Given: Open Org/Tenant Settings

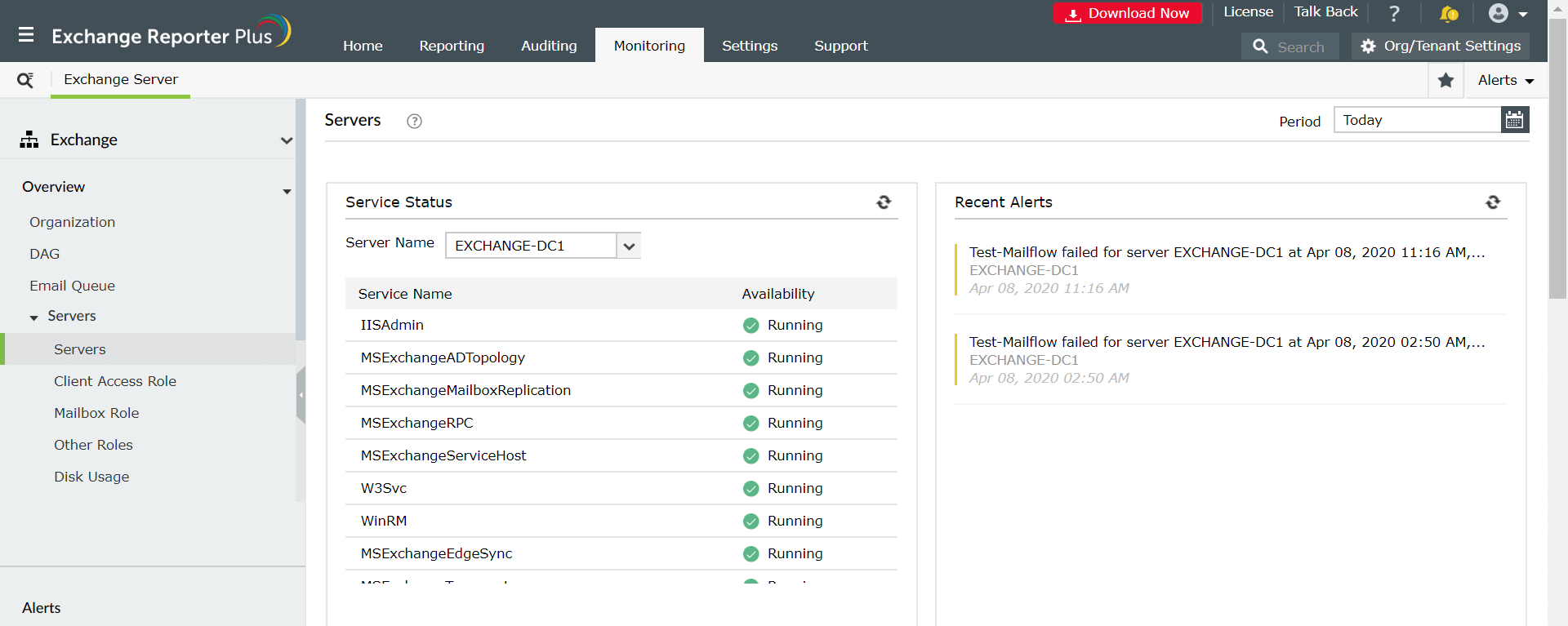Looking at the screenshot, I should [1441, 46].
